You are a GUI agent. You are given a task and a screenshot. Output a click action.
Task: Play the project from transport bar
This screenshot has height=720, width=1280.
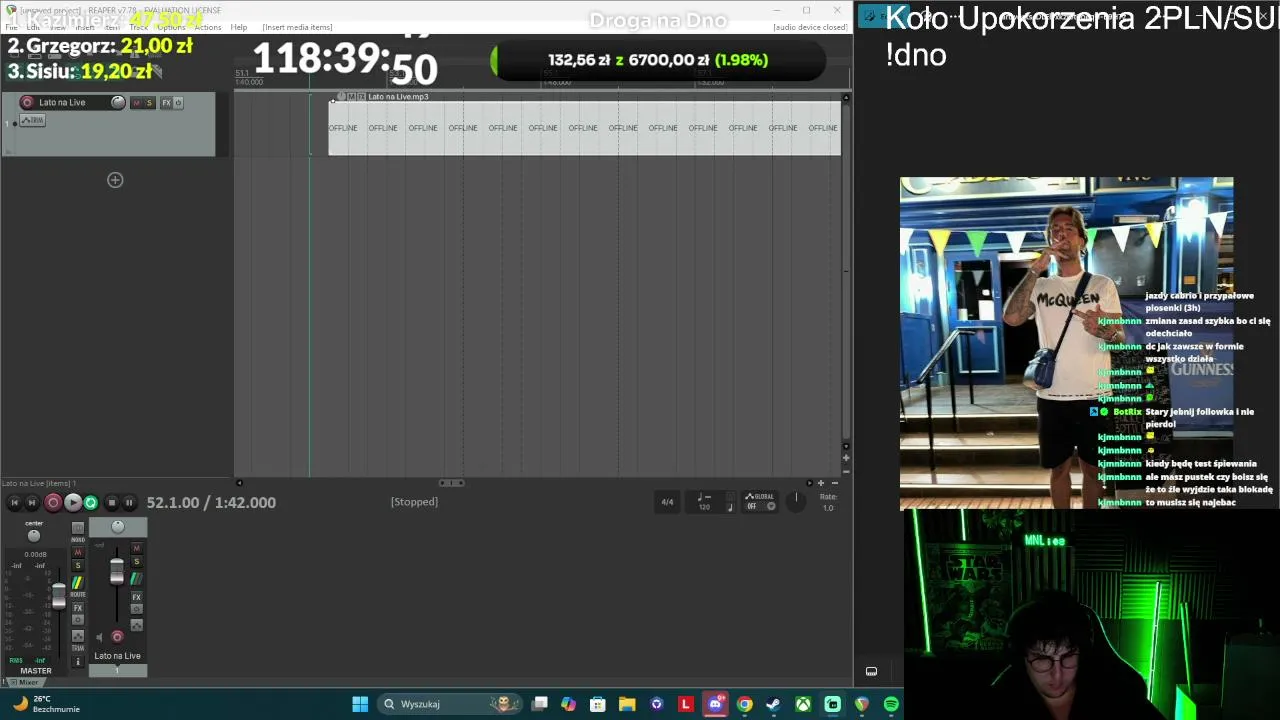(72, 503)
